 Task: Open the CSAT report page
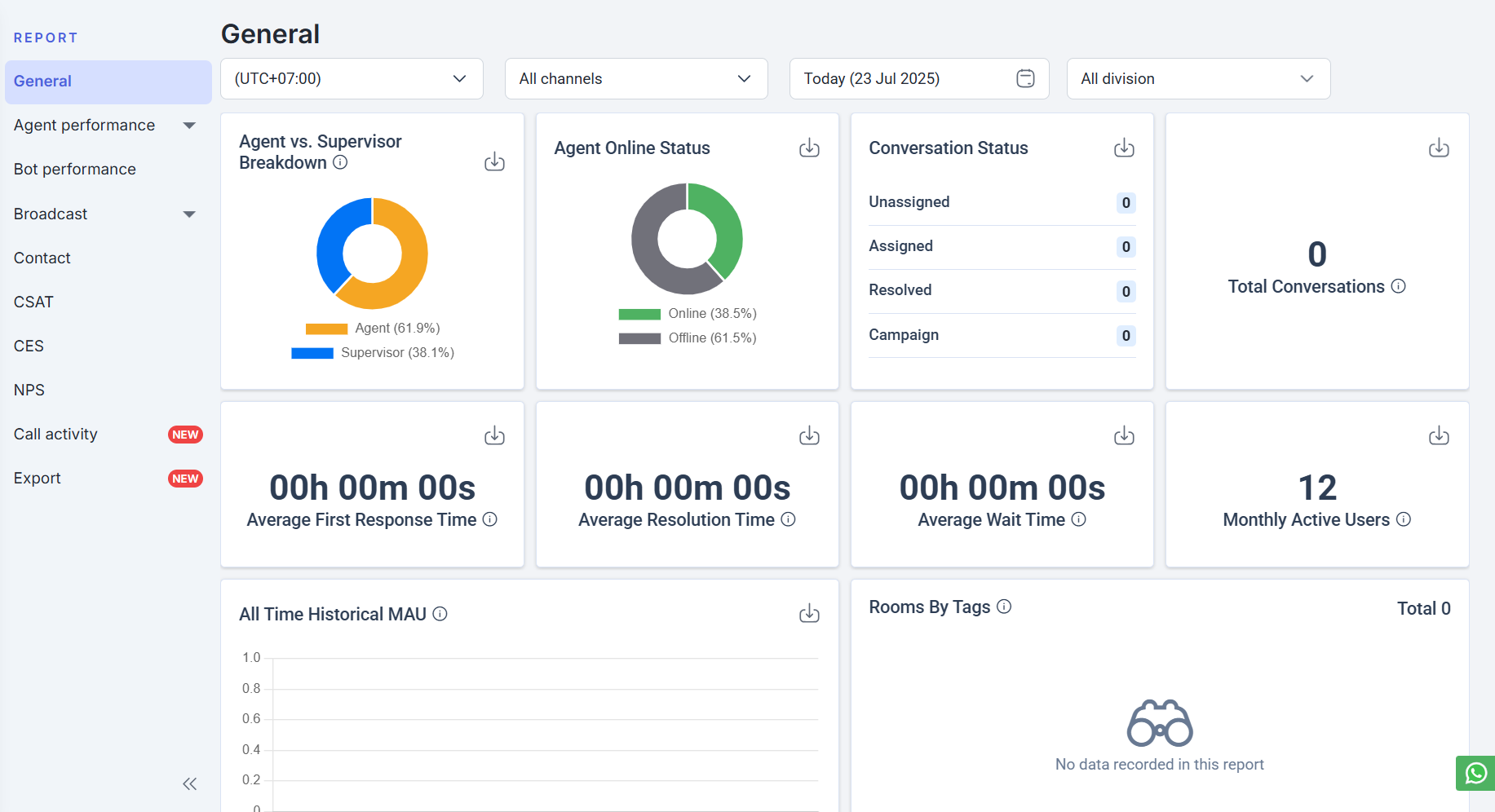[x=33, y=302]
